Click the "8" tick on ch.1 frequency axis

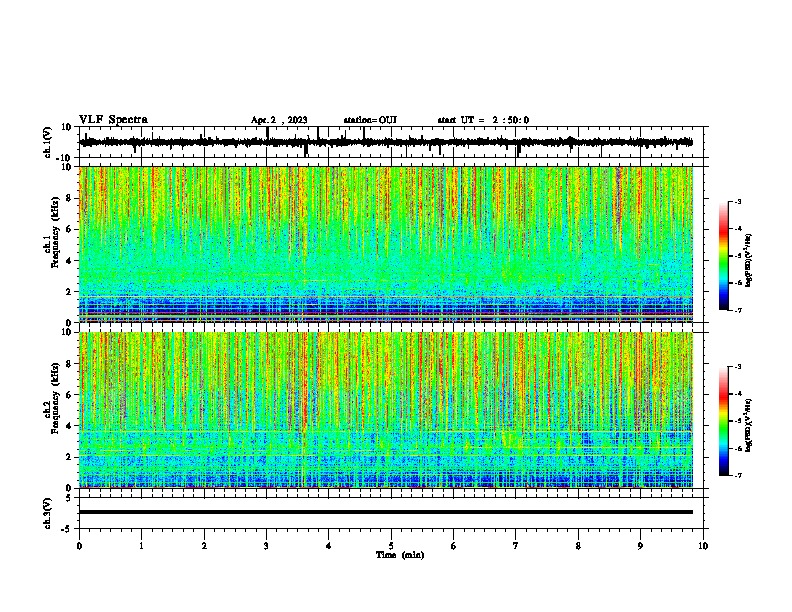69,198
